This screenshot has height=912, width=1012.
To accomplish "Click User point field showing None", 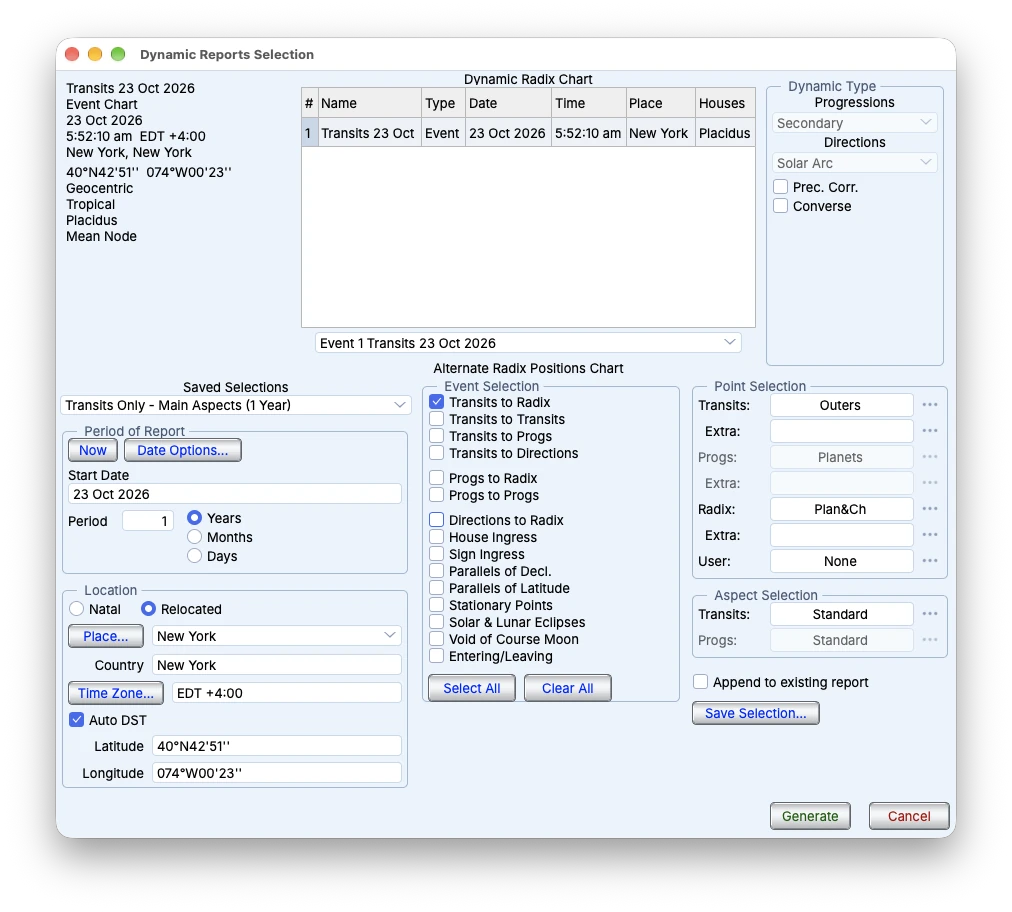I will (x=841, y=561).
